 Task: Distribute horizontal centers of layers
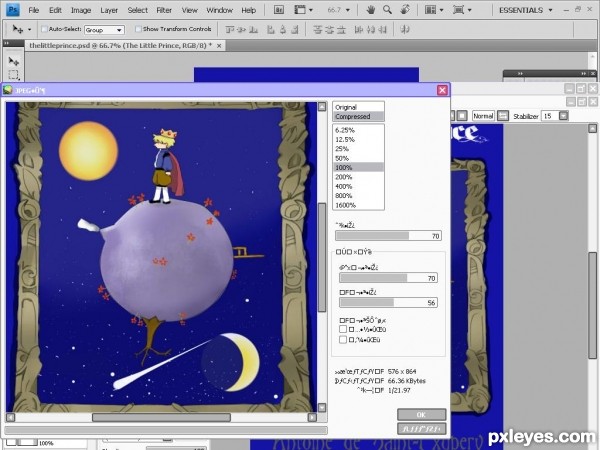point(370,29)
